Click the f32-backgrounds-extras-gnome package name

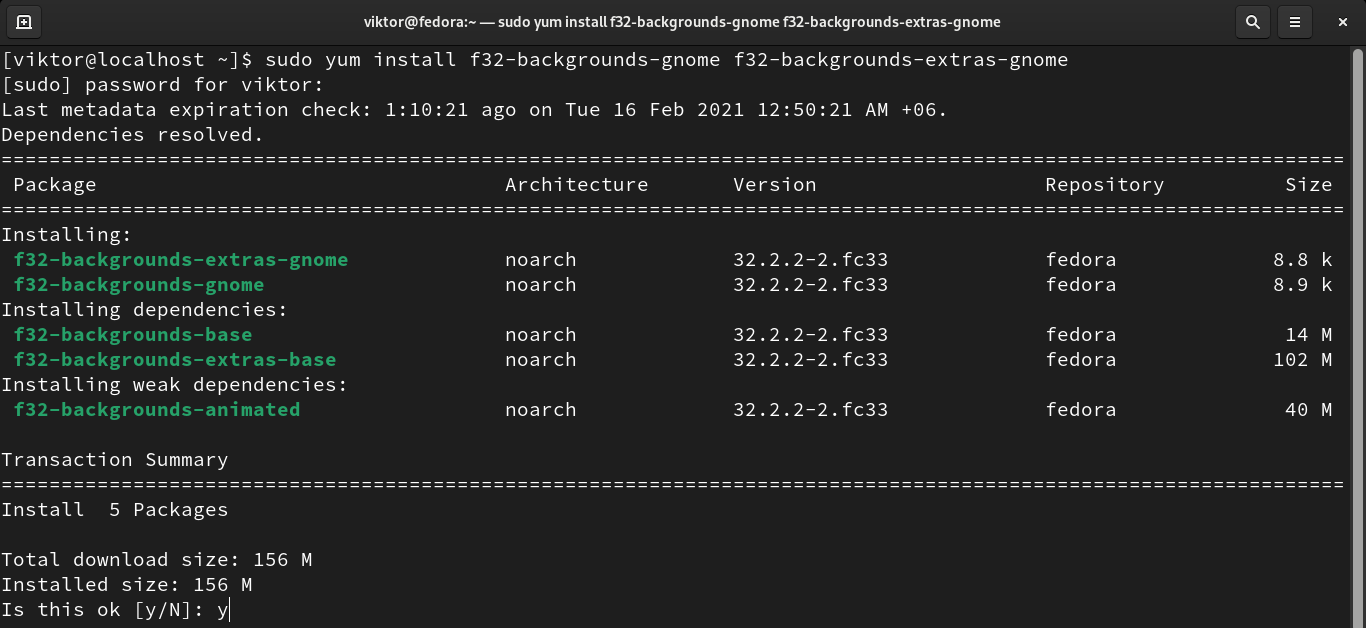point(181,260)
